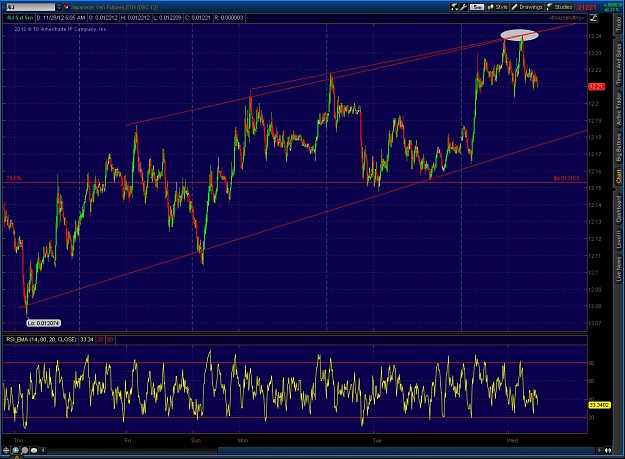Click the flask icon beside the symbol
Screen dimensions: 625x459
[x=66, y=7]
